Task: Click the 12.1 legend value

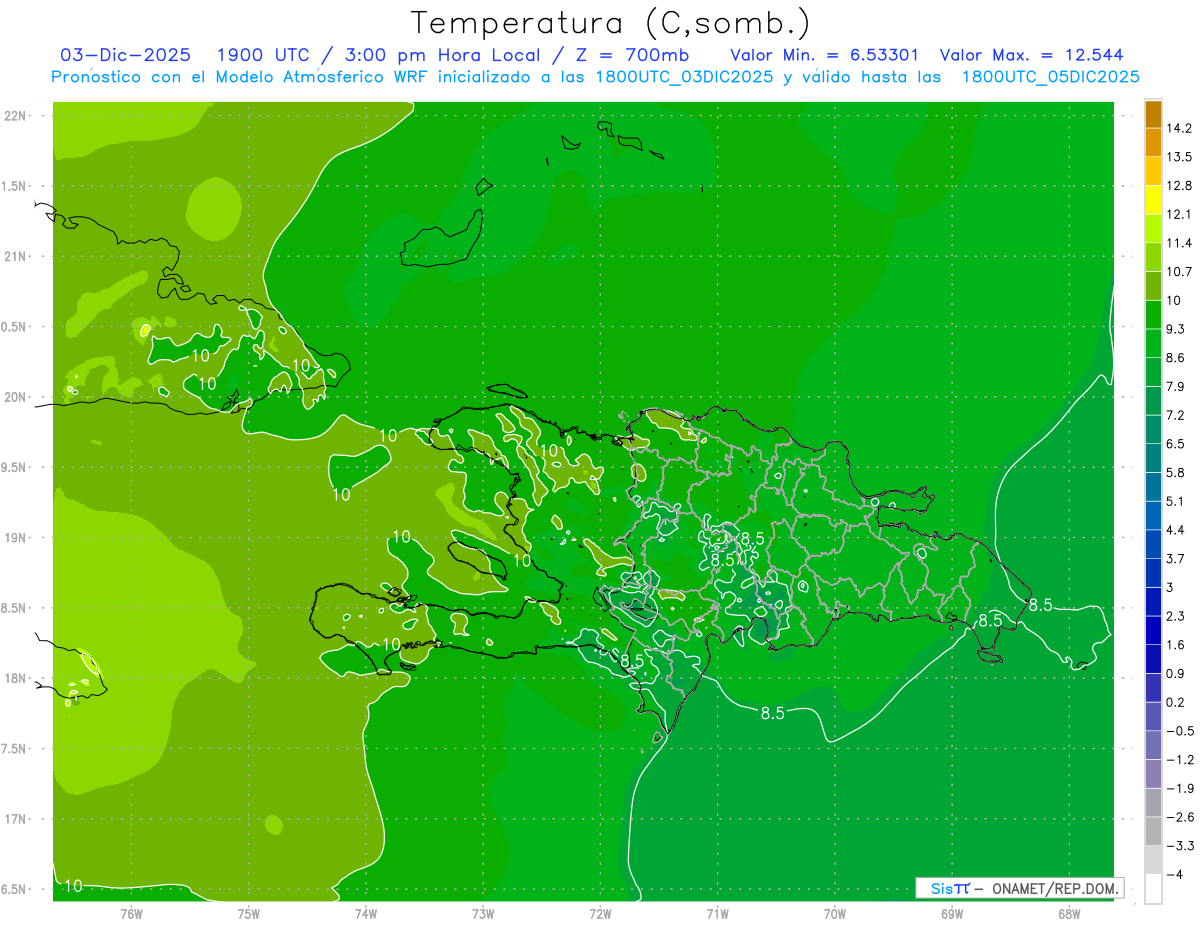Action: pyautogui.click(x=1179, y=214)
